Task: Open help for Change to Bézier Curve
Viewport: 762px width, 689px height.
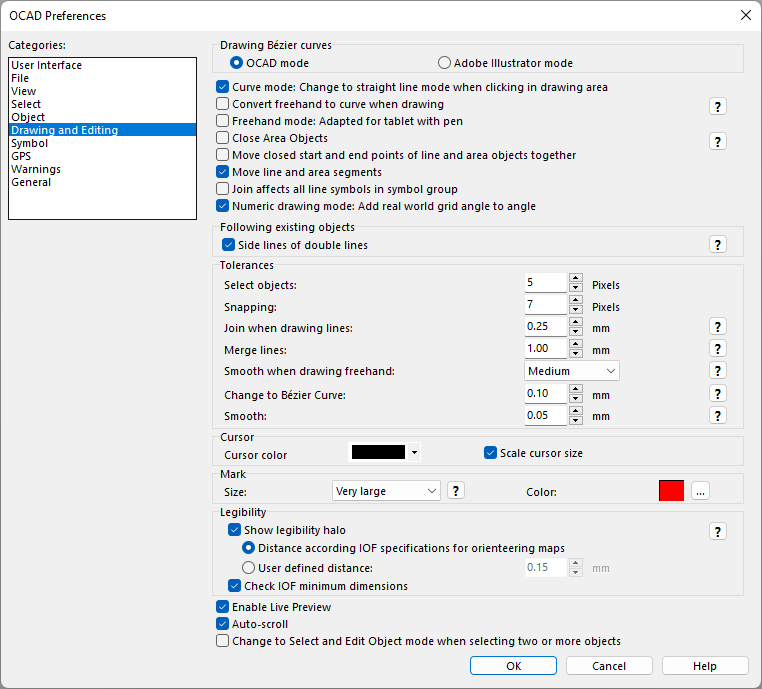Action: pyautogui.click(x=717, y=393)
